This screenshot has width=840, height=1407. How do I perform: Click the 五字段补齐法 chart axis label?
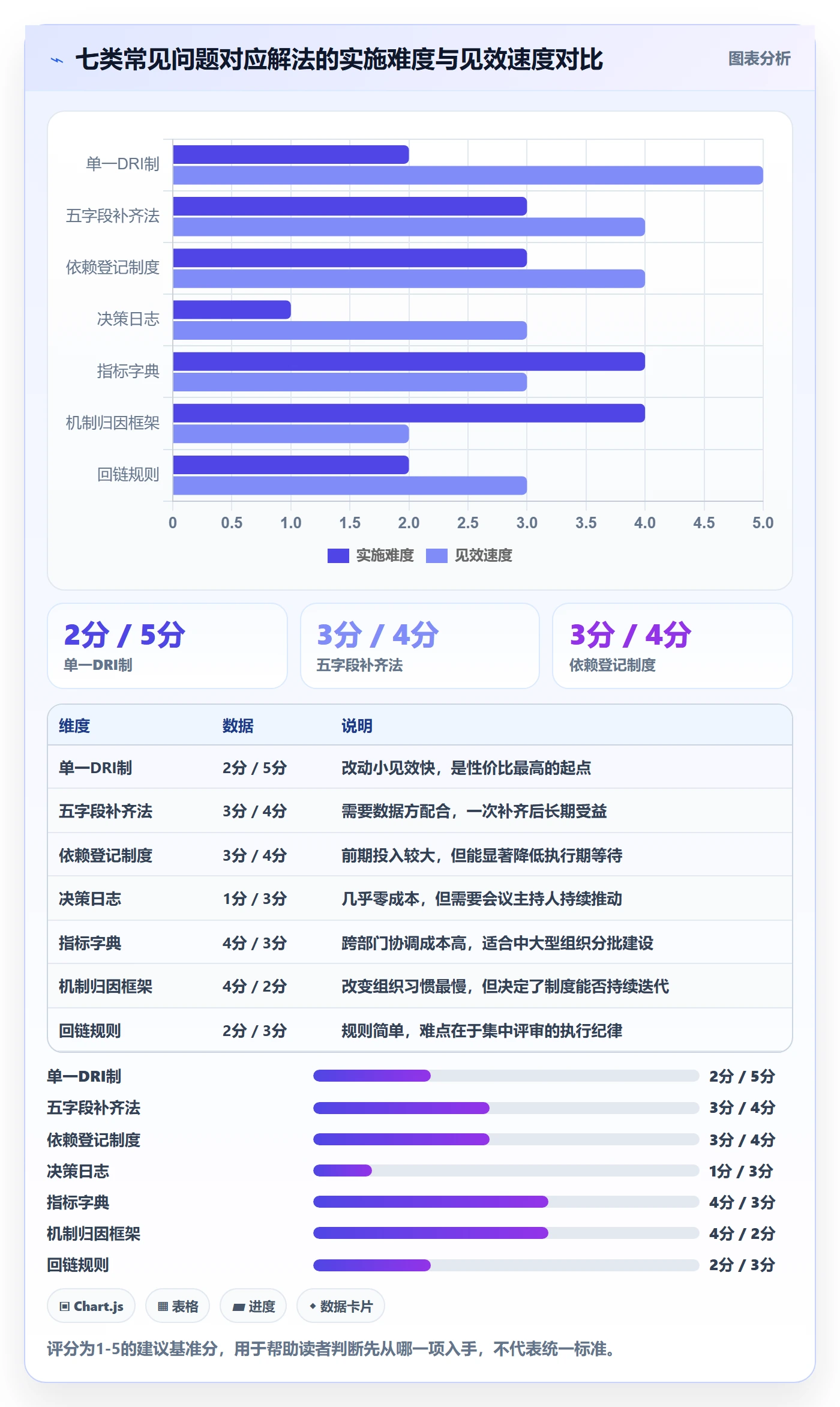point(113,216)
